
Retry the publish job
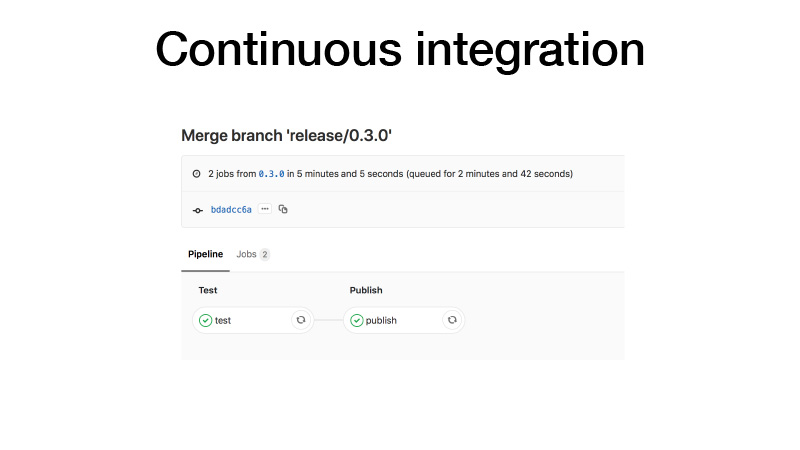[452, 320]
